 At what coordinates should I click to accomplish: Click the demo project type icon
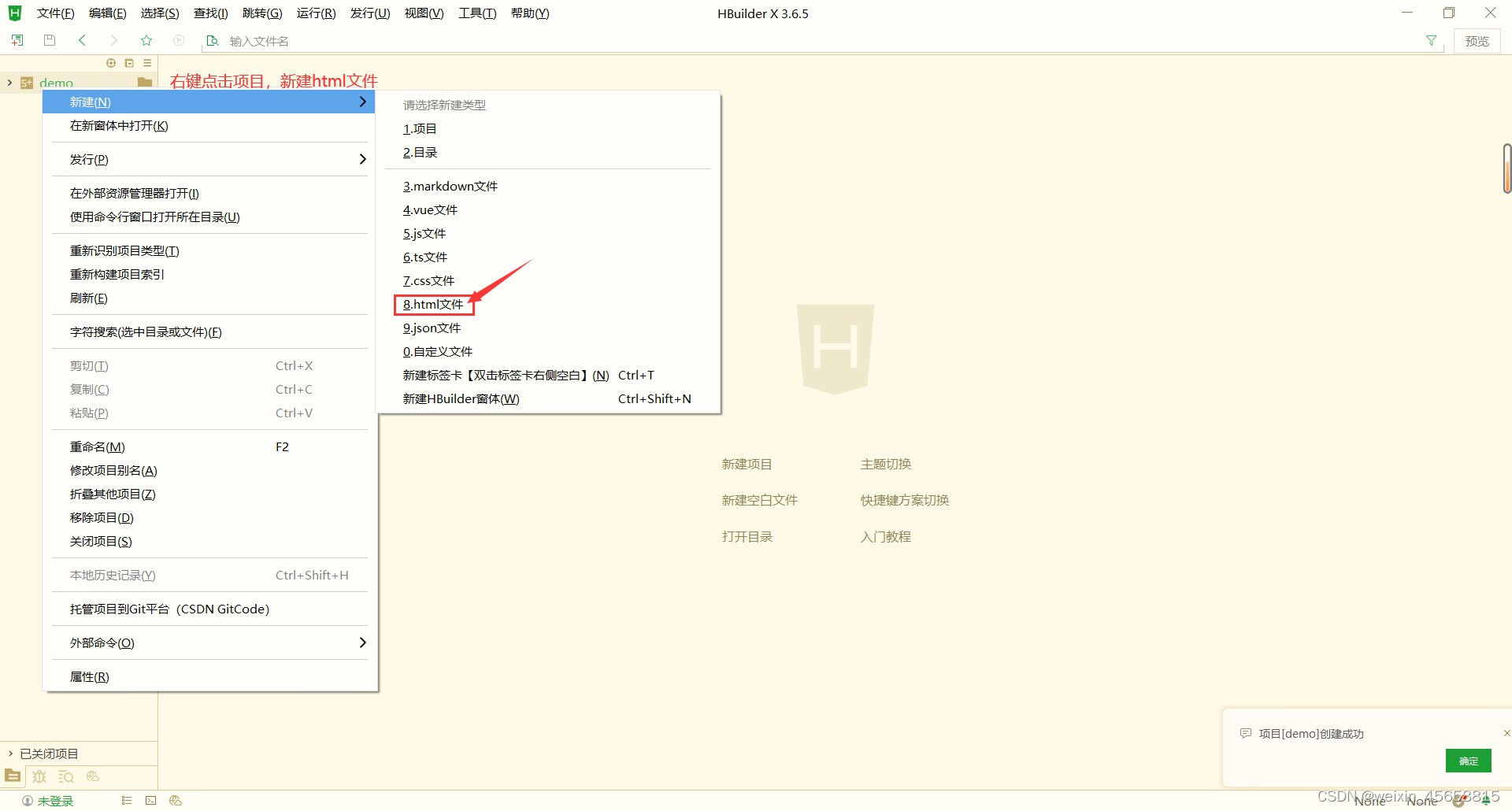(27, 83)
